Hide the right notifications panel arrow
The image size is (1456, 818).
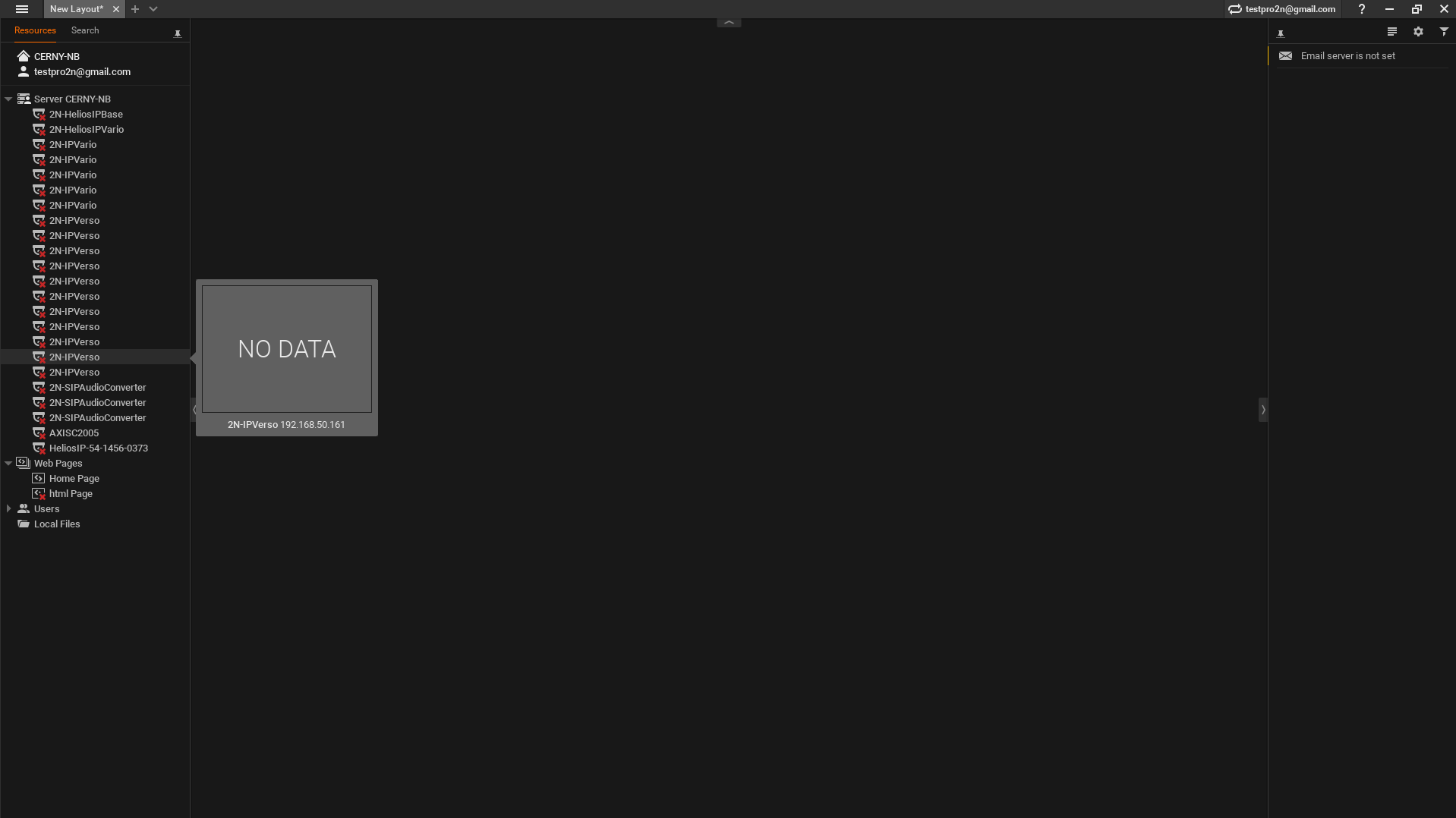(1263, 410)
